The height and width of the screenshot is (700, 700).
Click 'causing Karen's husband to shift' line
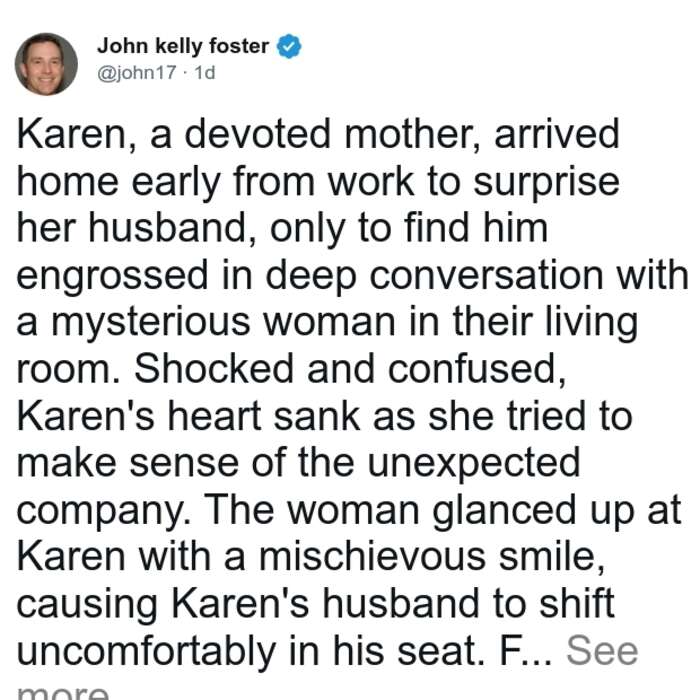coord(316,604)
